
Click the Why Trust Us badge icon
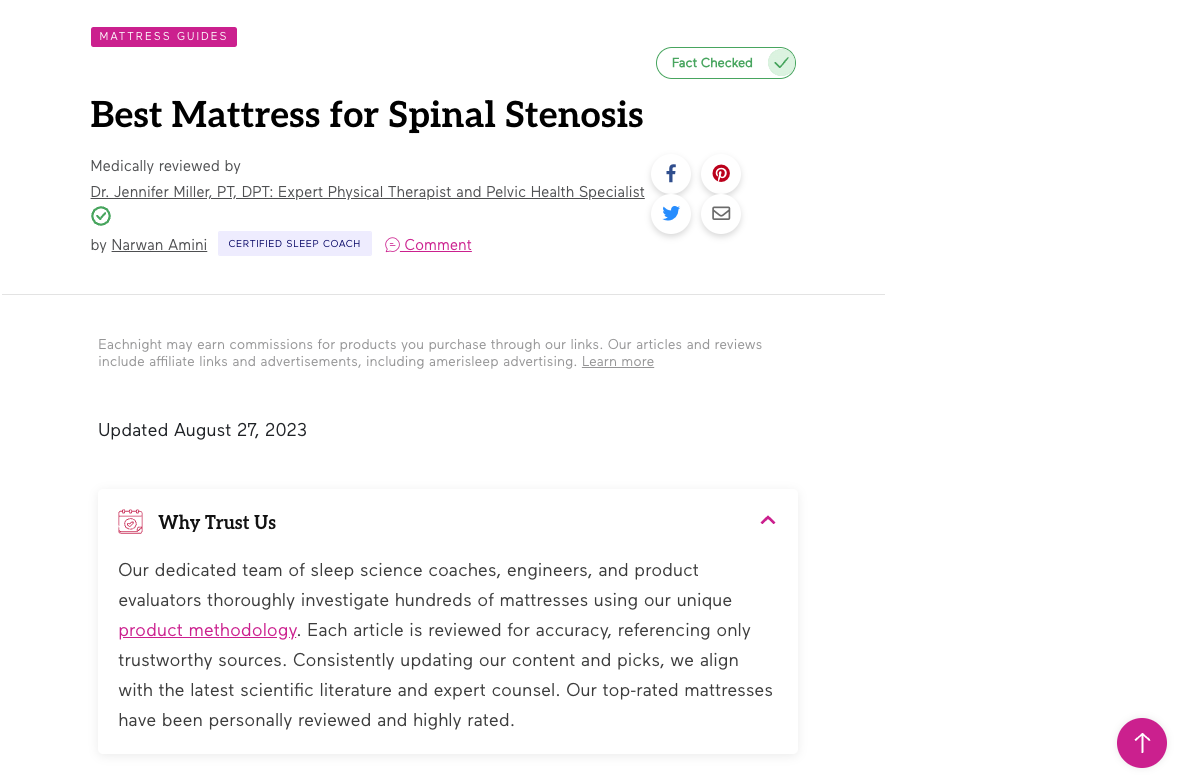click(131, 522)
